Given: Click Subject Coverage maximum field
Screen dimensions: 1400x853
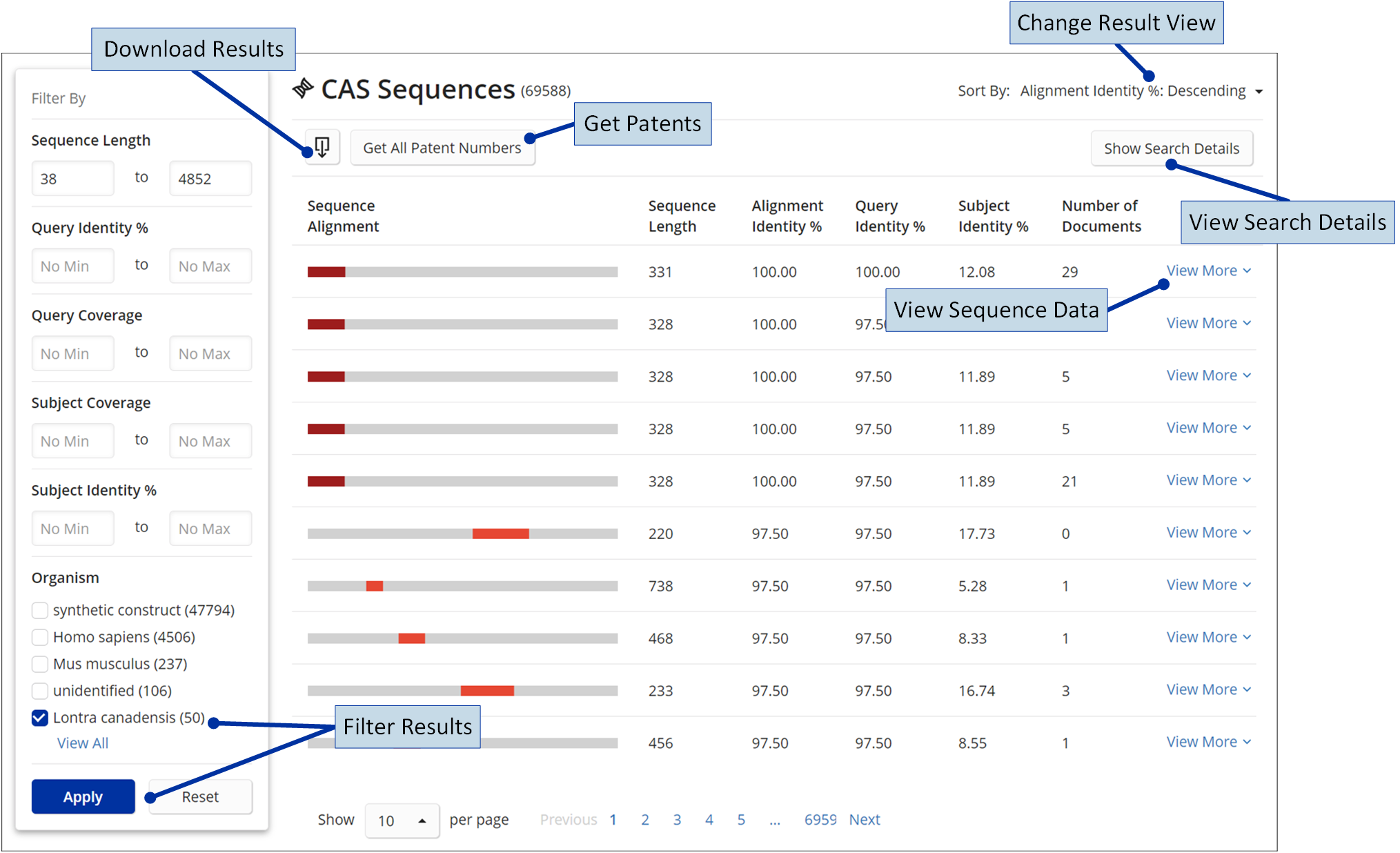Looking at the screenshot, I should click(x=210, y=441).
